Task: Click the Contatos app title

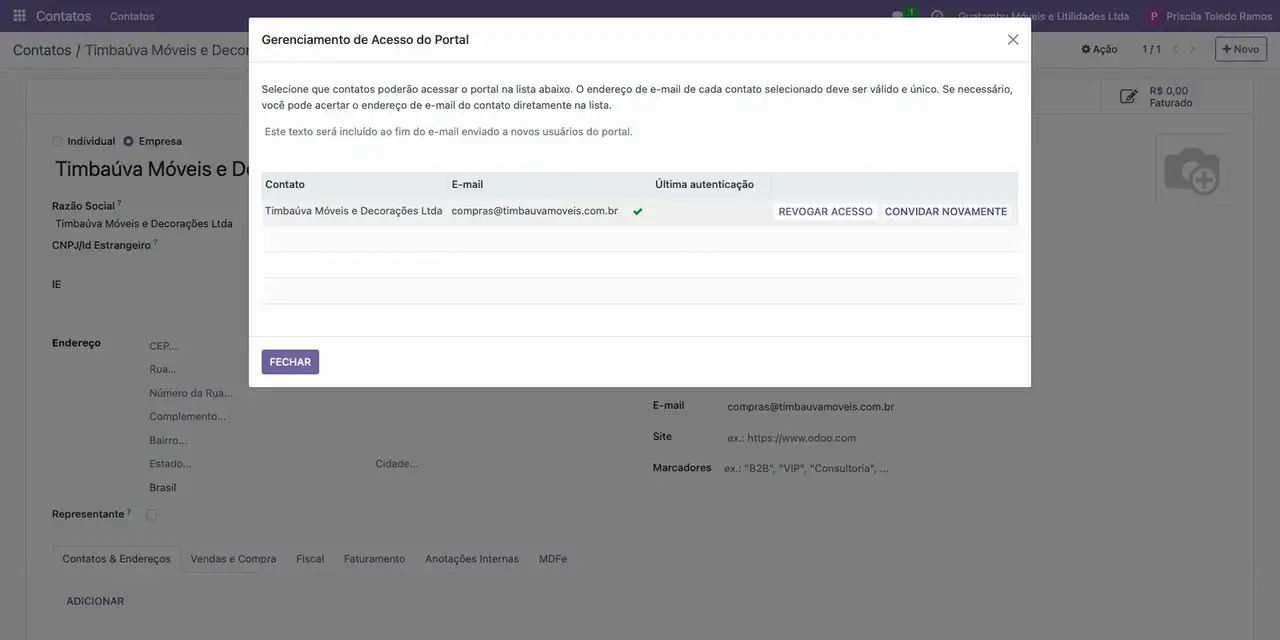Action: (63, 16)
